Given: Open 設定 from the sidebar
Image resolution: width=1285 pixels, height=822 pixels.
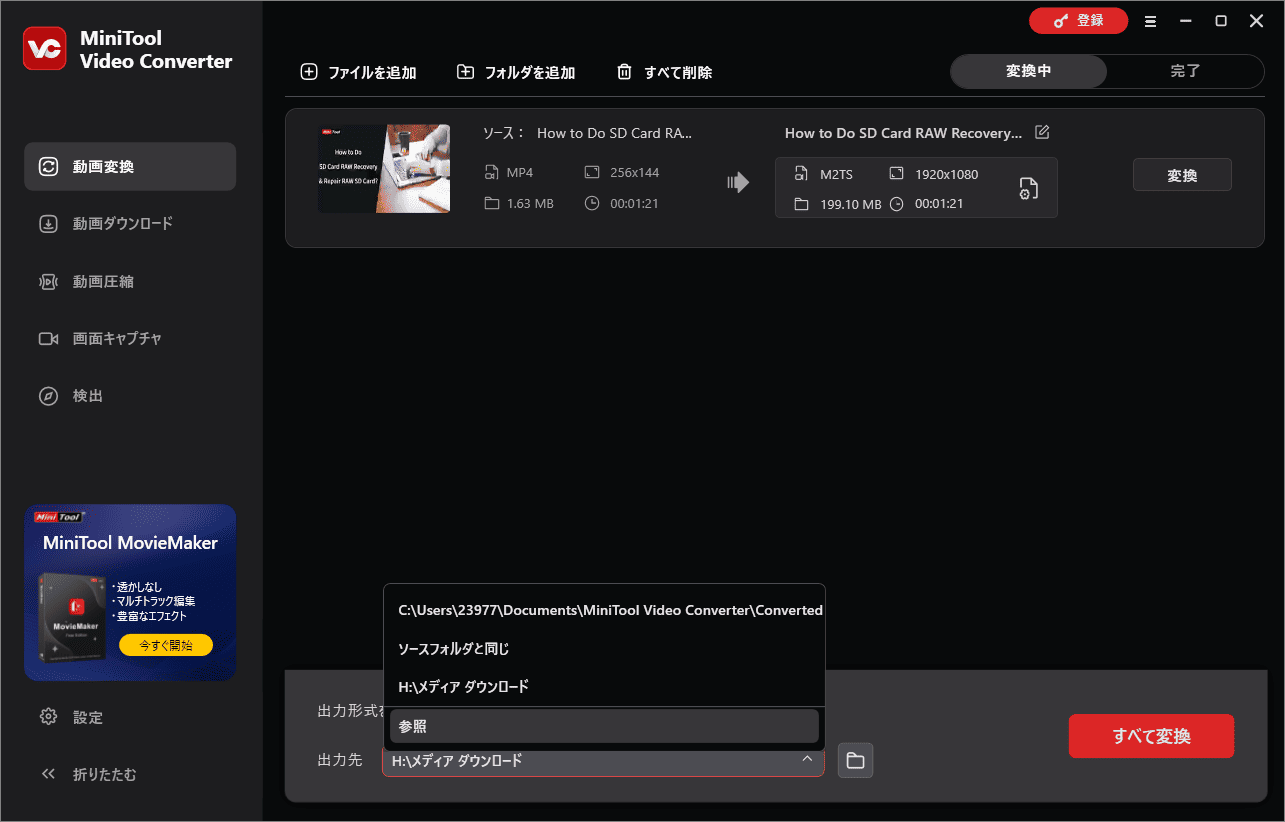Looking at the screenshot, I should (x=130, y=717).
